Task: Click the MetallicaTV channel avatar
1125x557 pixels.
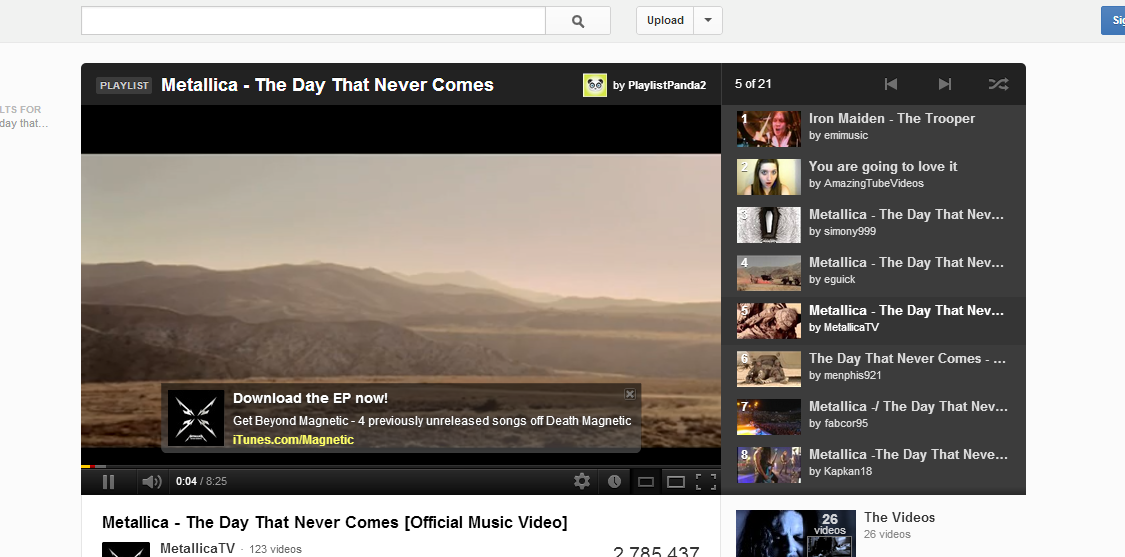Action: [x=126, y=550]
